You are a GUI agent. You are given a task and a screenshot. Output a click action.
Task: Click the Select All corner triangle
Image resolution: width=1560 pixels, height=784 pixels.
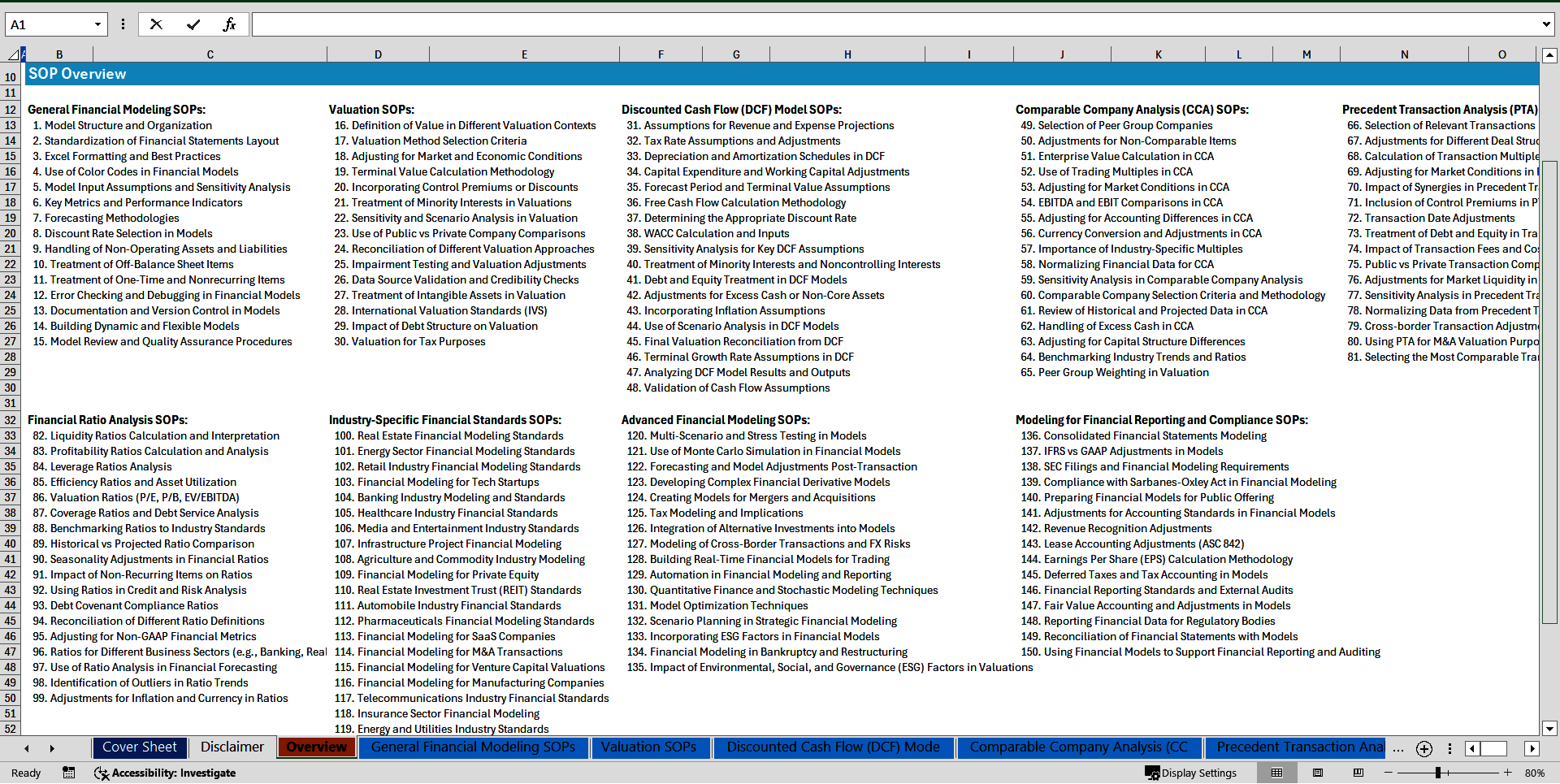pyautogui.click(x=13, y=54)
